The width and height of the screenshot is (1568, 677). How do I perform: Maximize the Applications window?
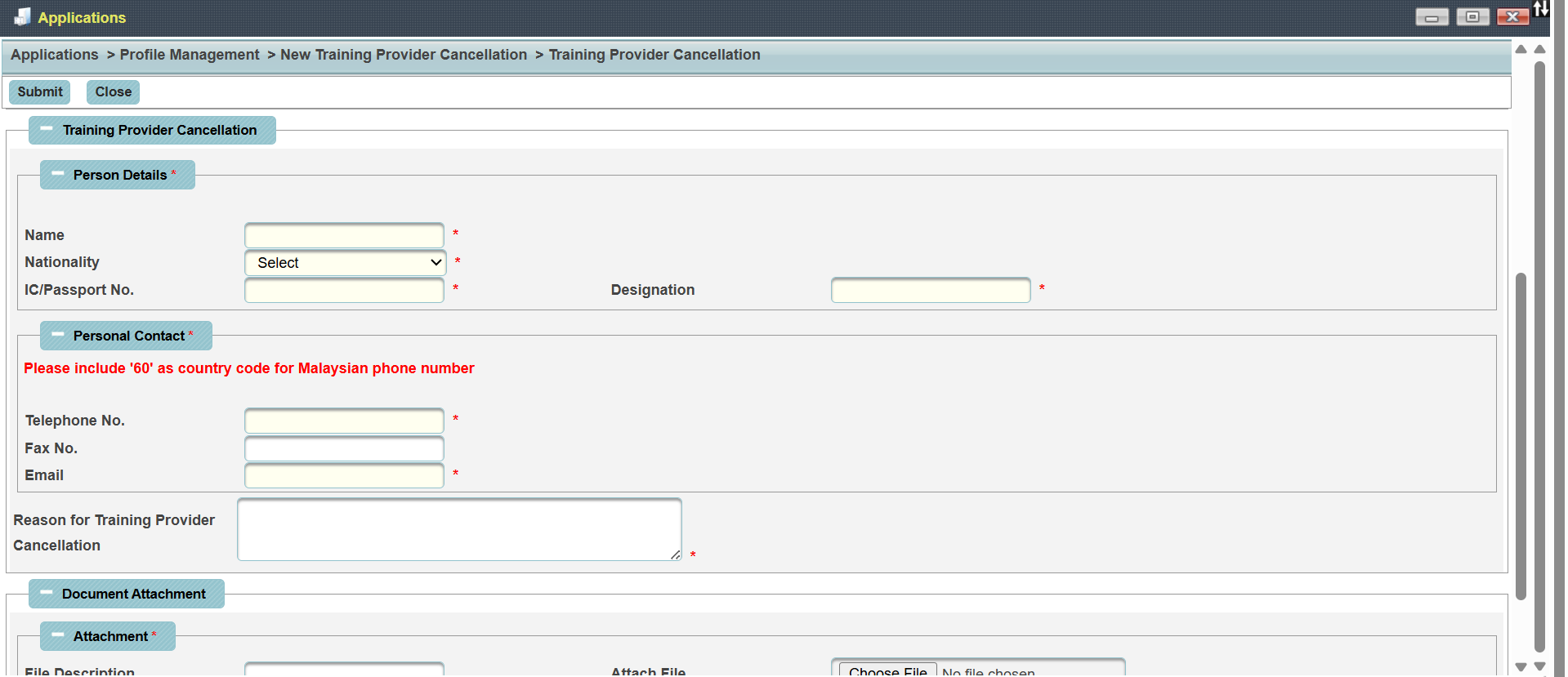1472,17
